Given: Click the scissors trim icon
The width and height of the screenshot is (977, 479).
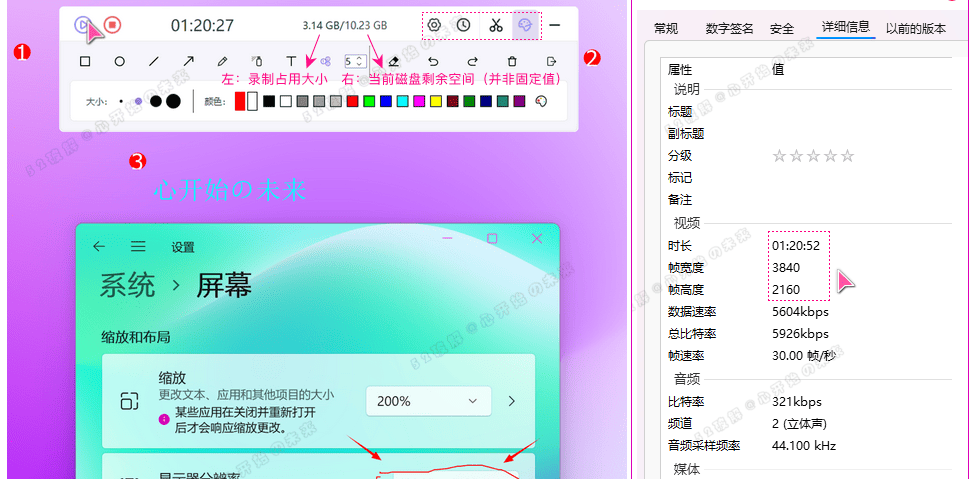Looking at the screenshot, I should [496, 25].
